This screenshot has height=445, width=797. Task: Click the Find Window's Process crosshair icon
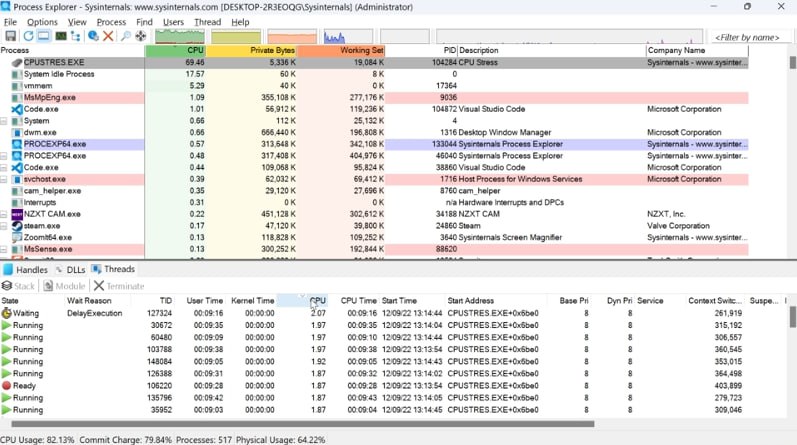(x=140, y=36)
